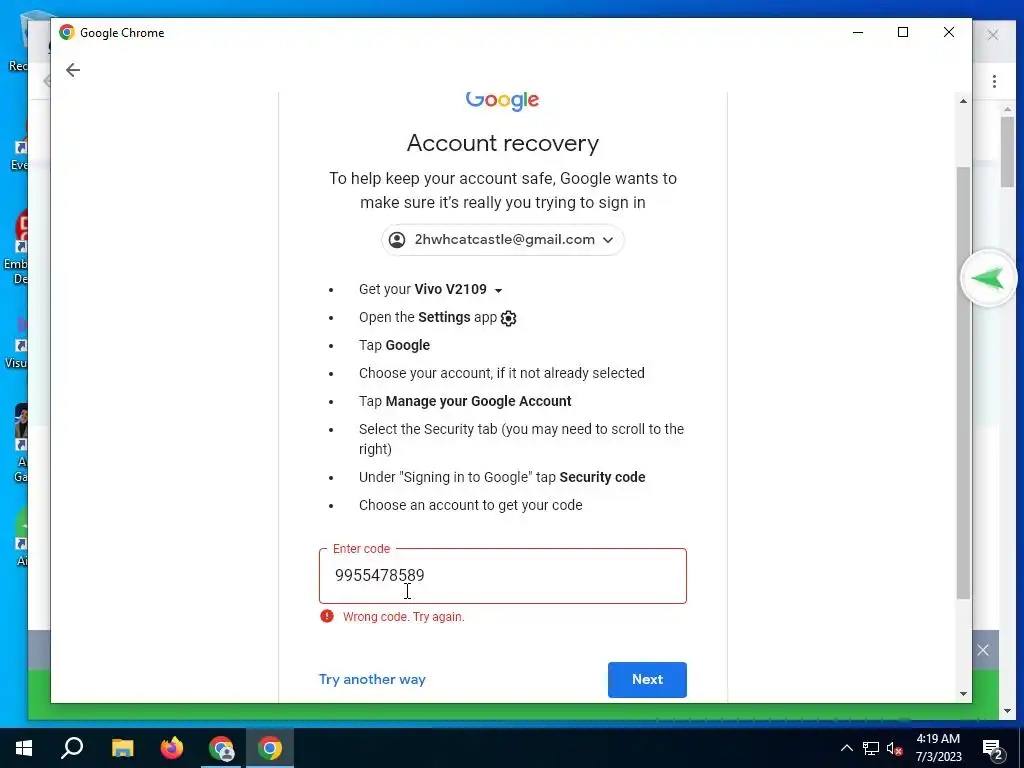Launch Firefox from the taskbar
1024x768 pixels.
coord(172,748)
